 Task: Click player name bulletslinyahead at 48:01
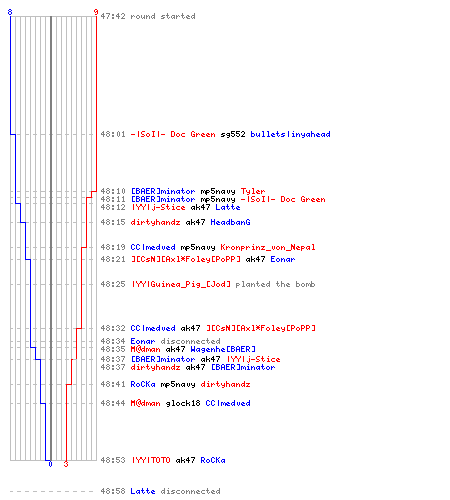pos(290,134)
